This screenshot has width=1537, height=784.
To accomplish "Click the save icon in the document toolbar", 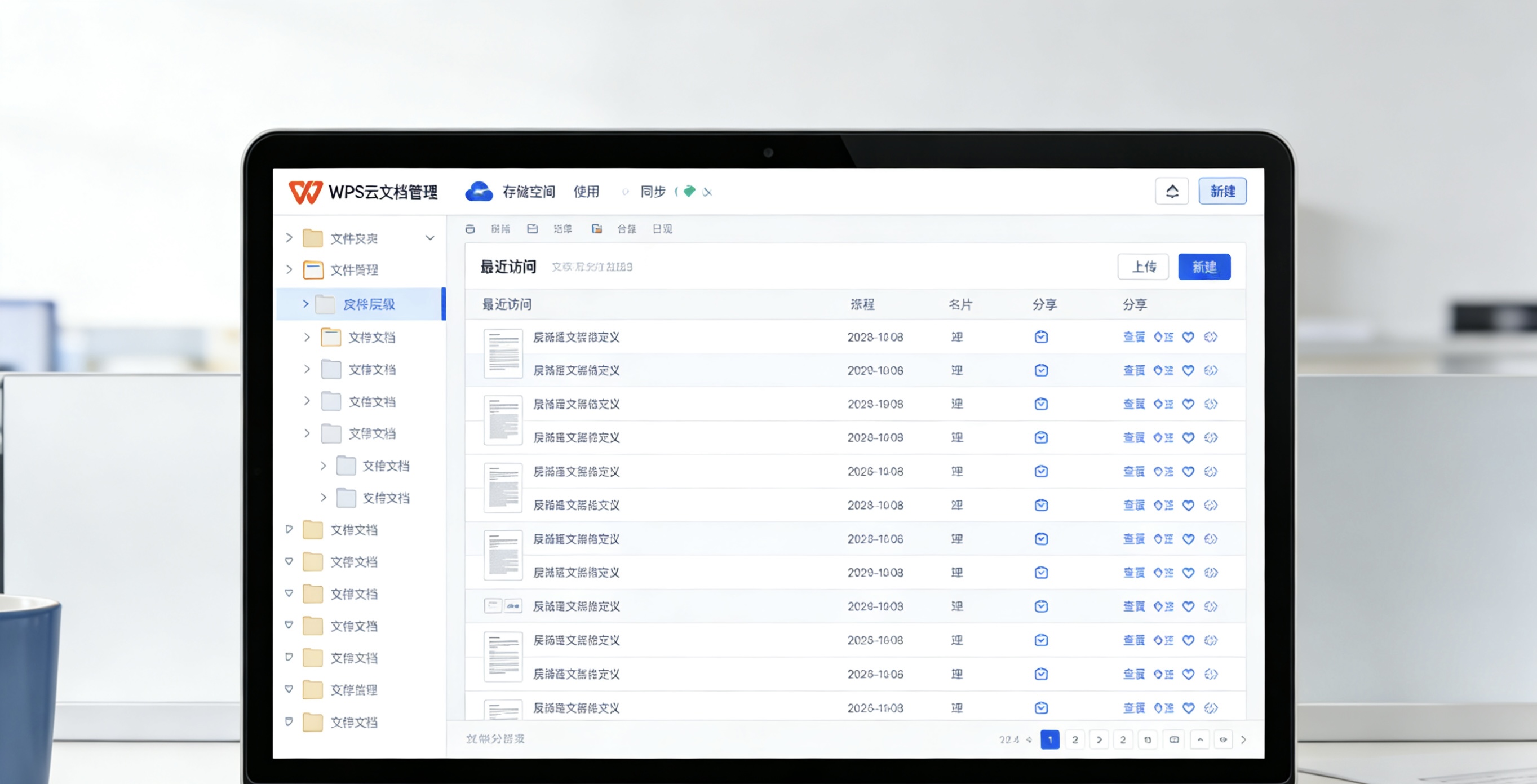I will pos(532,228).
